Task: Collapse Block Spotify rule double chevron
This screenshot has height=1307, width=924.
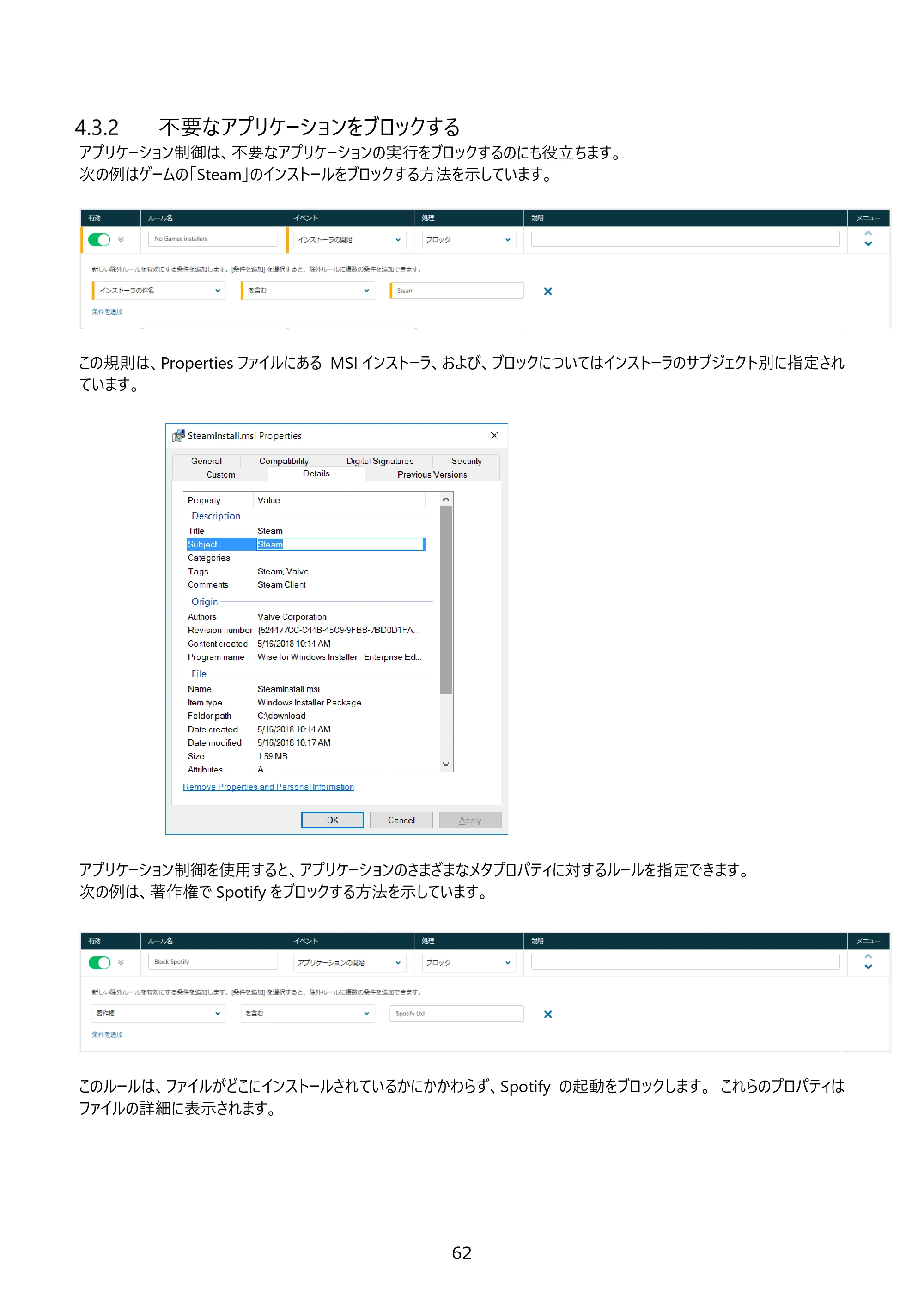Action: tap(121, 963)
